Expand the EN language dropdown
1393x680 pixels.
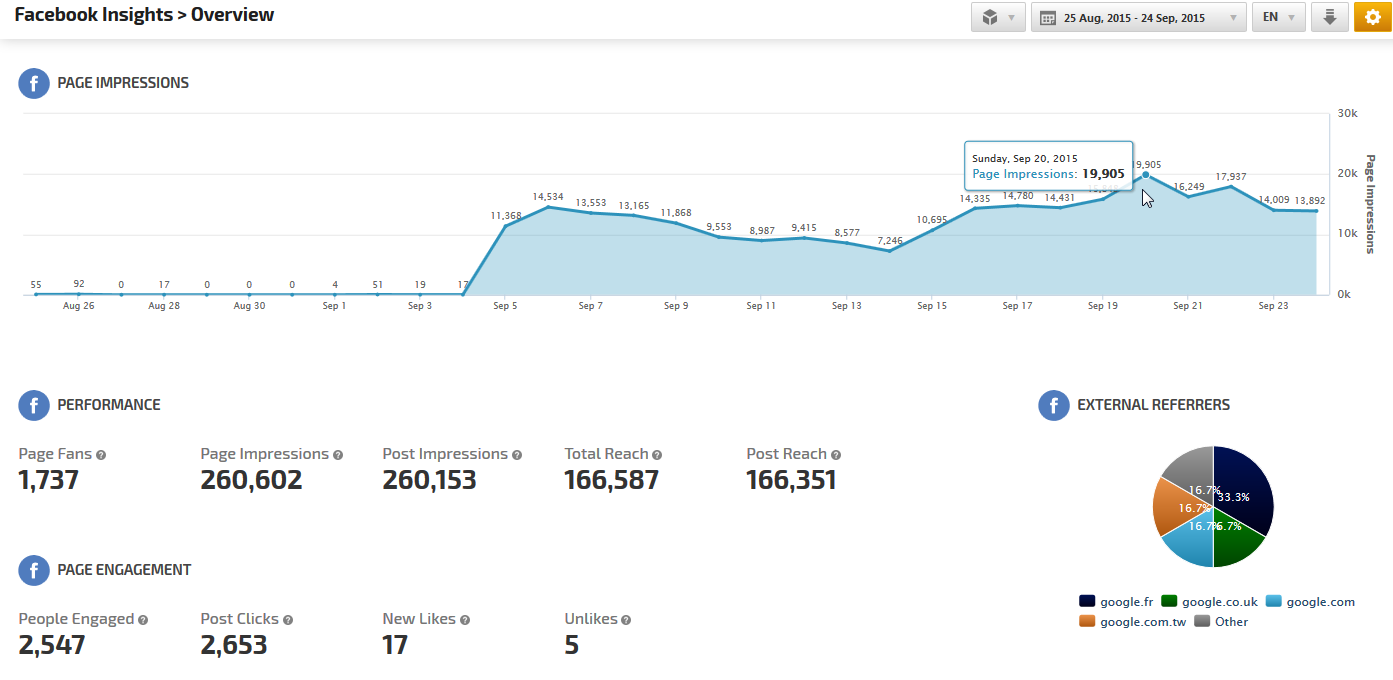click(x=1278, y=17)
